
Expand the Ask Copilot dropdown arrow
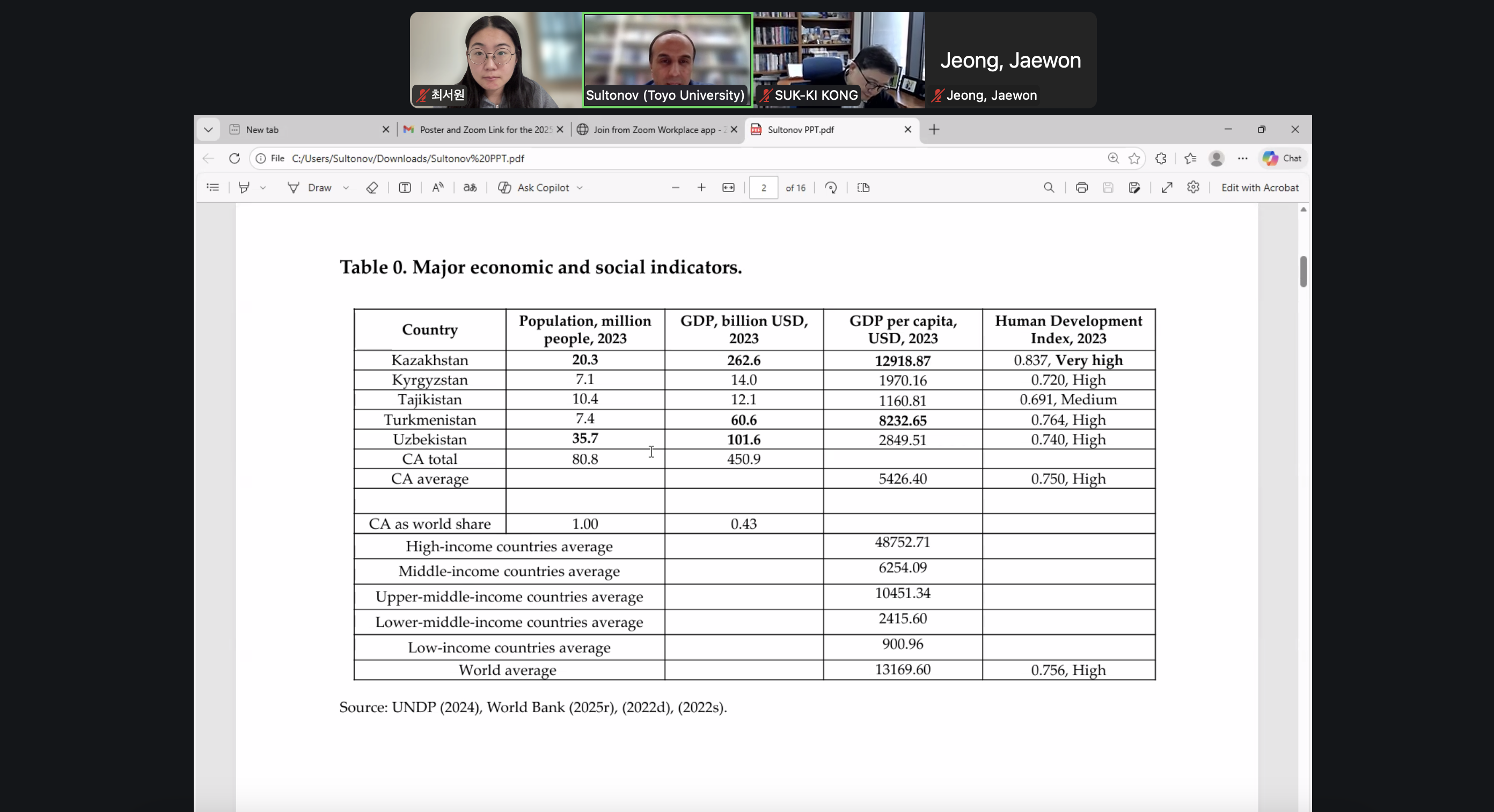pyautogui.click(x=580, y=188)
